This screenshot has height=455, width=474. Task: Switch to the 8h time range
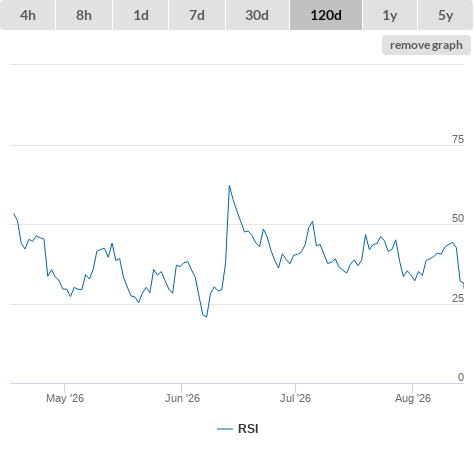pyautogui.click(x=84, y=15)
